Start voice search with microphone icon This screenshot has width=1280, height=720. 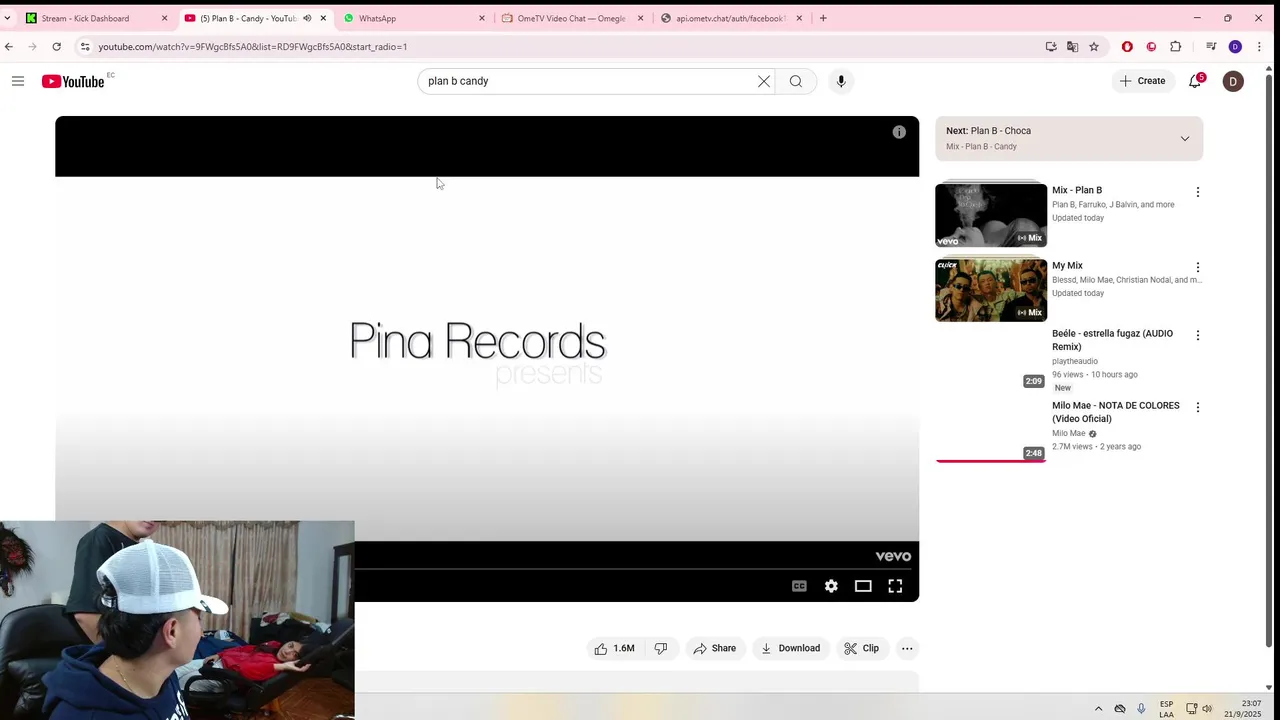tap(841, 81)
